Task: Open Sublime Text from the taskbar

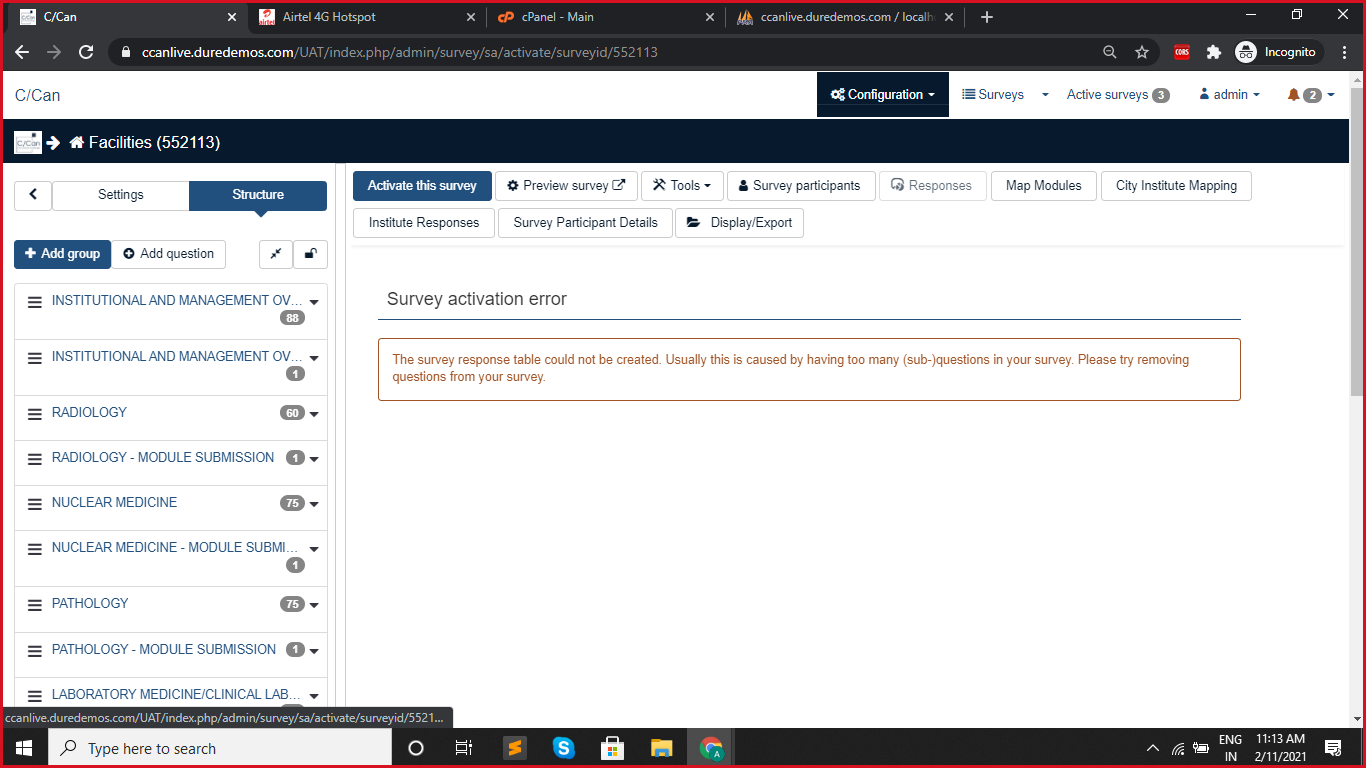Action: pos(515,748)
